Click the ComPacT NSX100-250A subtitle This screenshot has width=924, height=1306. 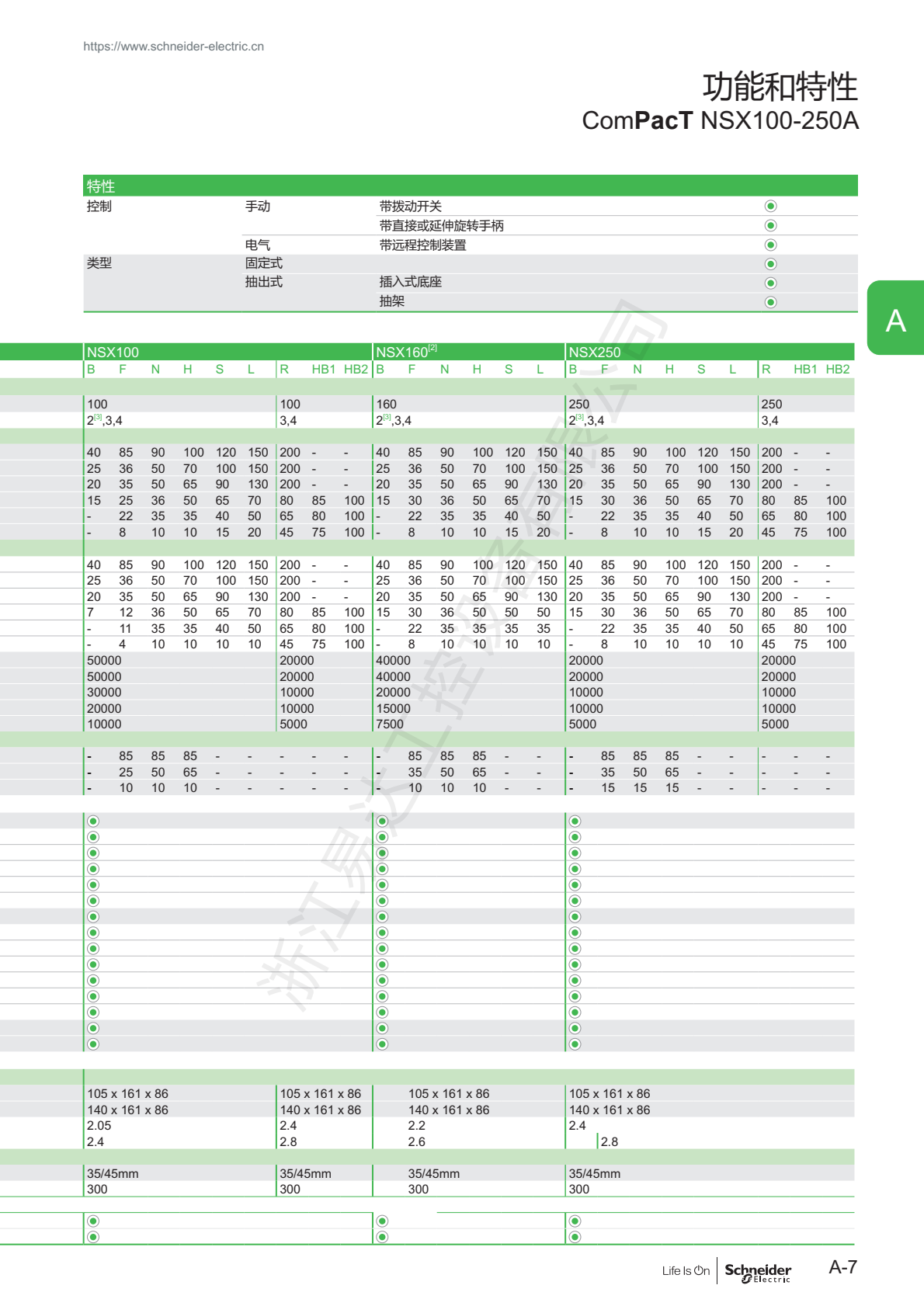720,121
